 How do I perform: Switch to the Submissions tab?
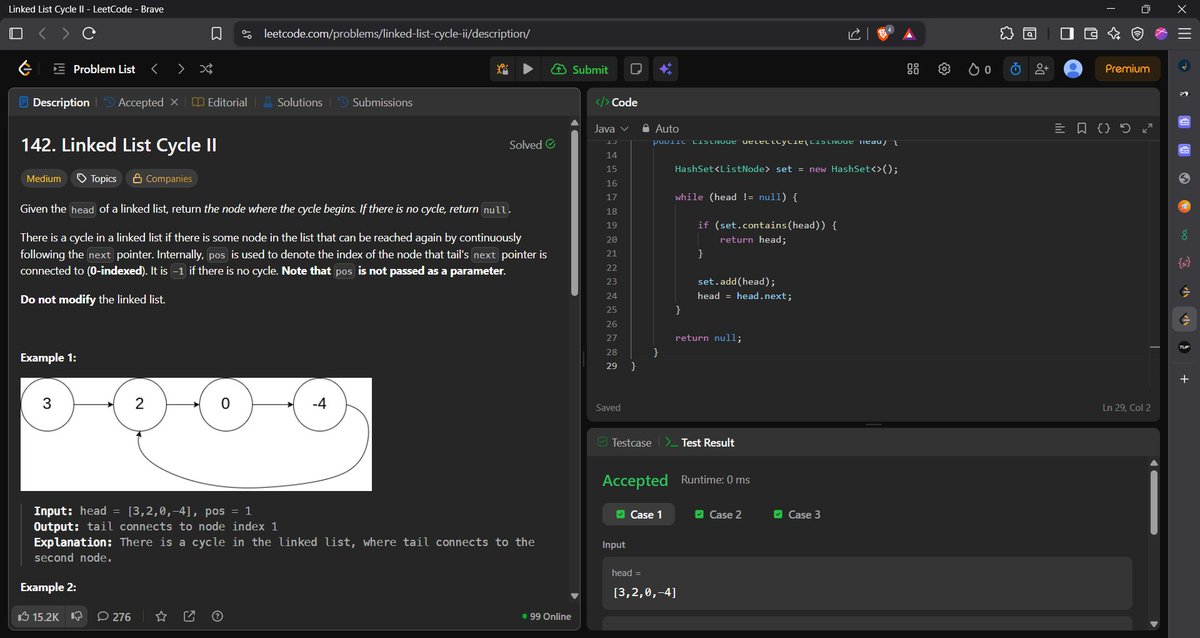[374, 102]
